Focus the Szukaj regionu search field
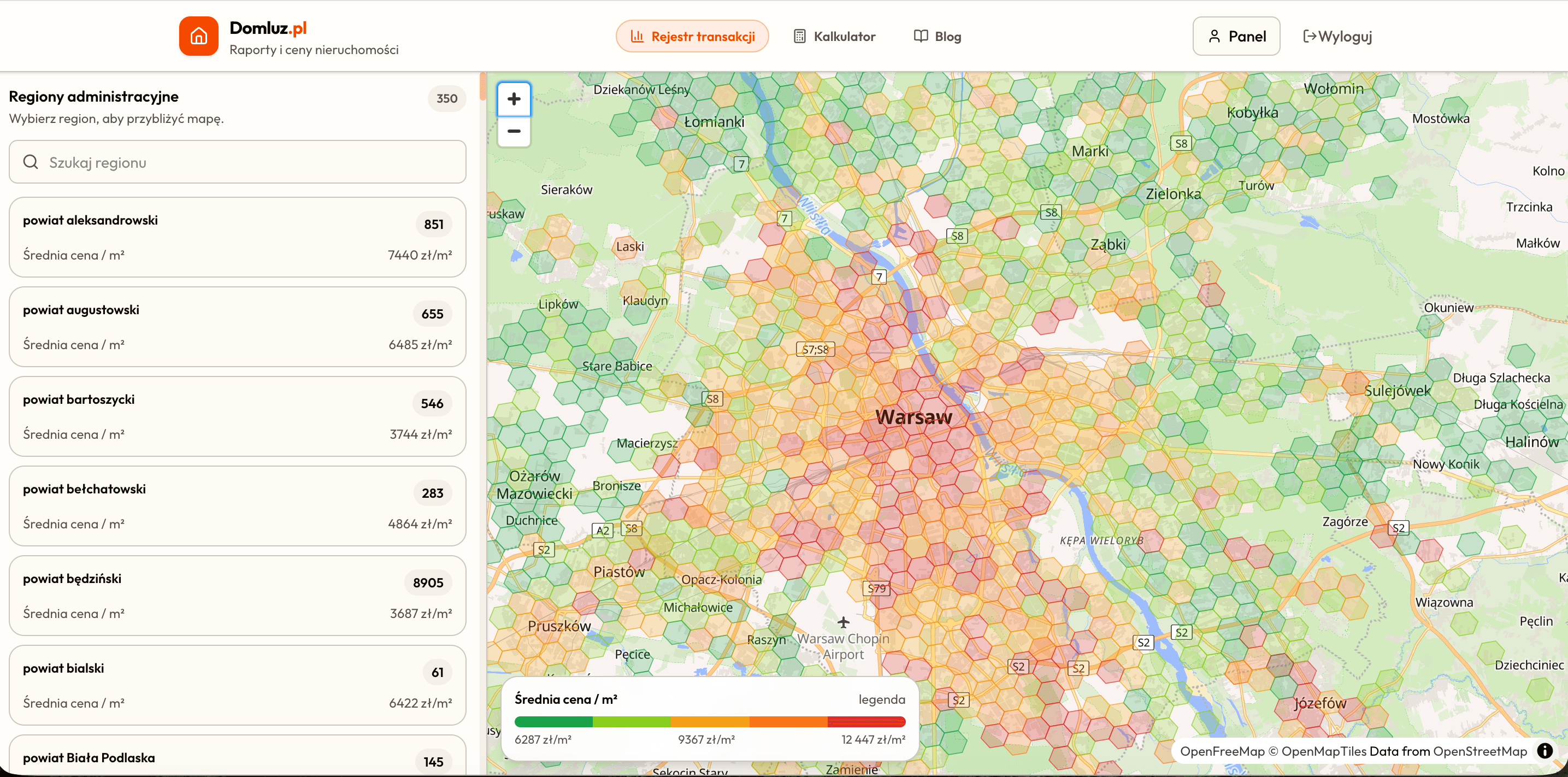 (x=238, y=162)
